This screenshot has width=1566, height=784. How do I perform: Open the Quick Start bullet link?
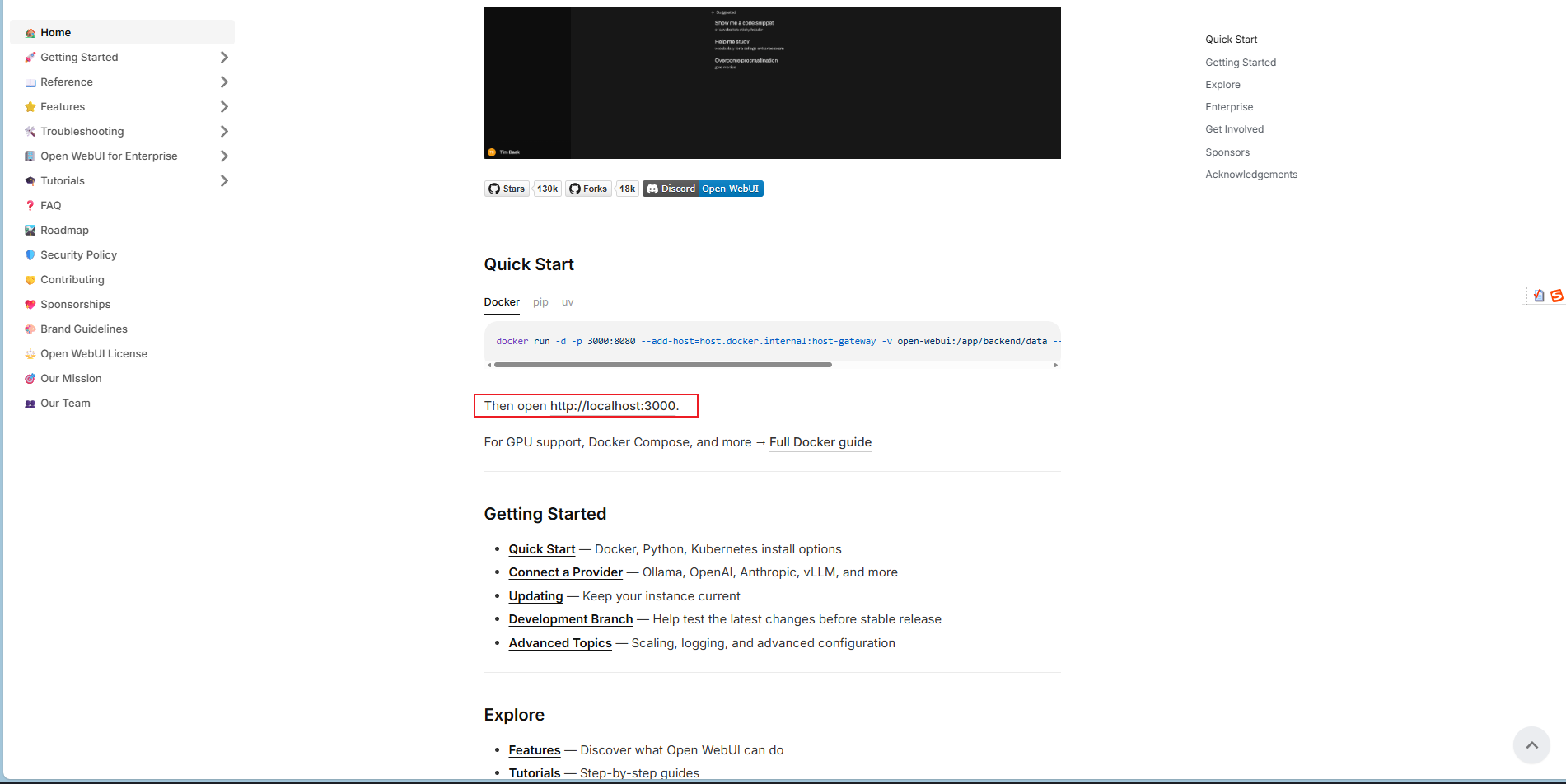point(542,549)
